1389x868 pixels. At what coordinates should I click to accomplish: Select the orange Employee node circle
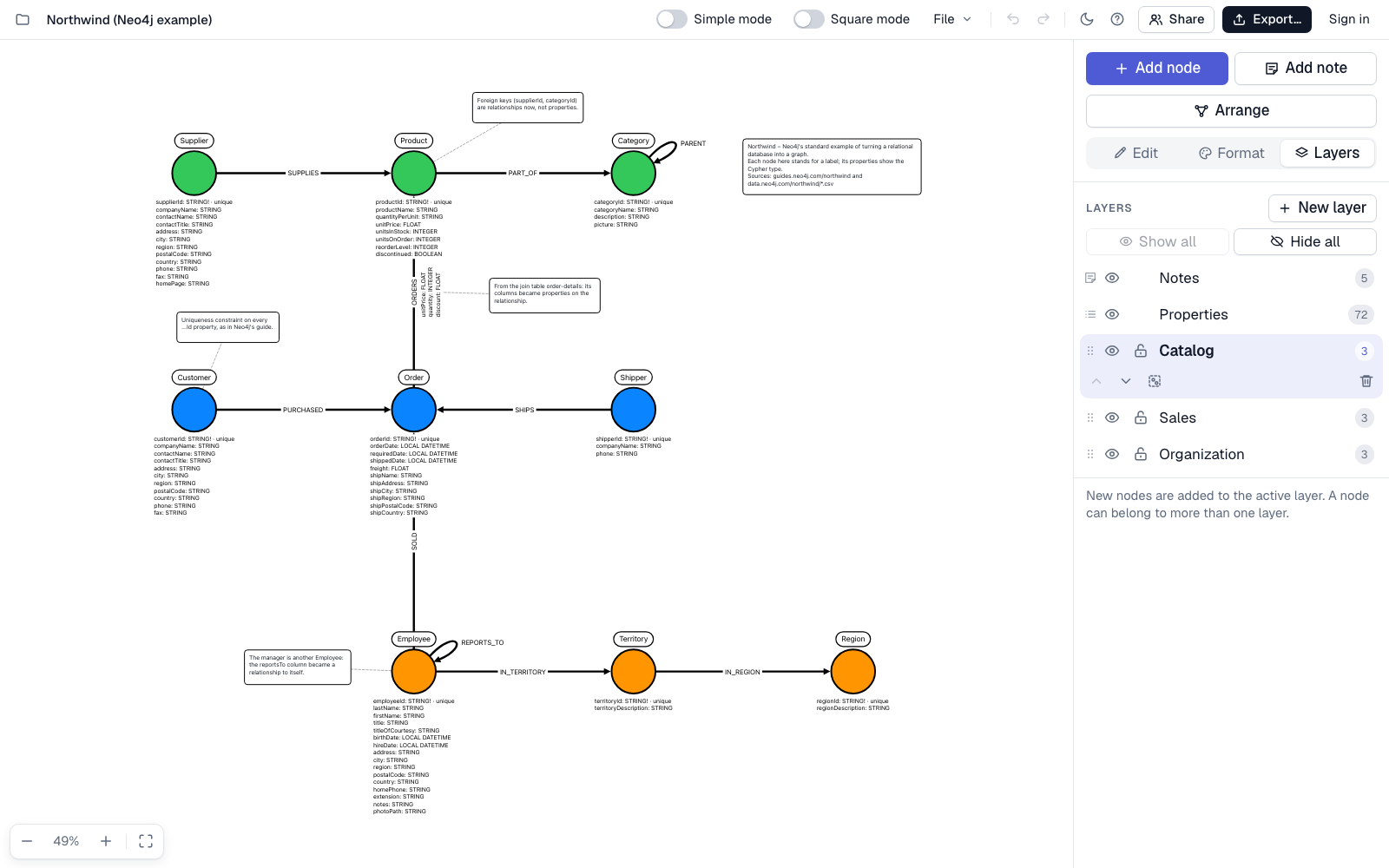click(x=414, y=671)
